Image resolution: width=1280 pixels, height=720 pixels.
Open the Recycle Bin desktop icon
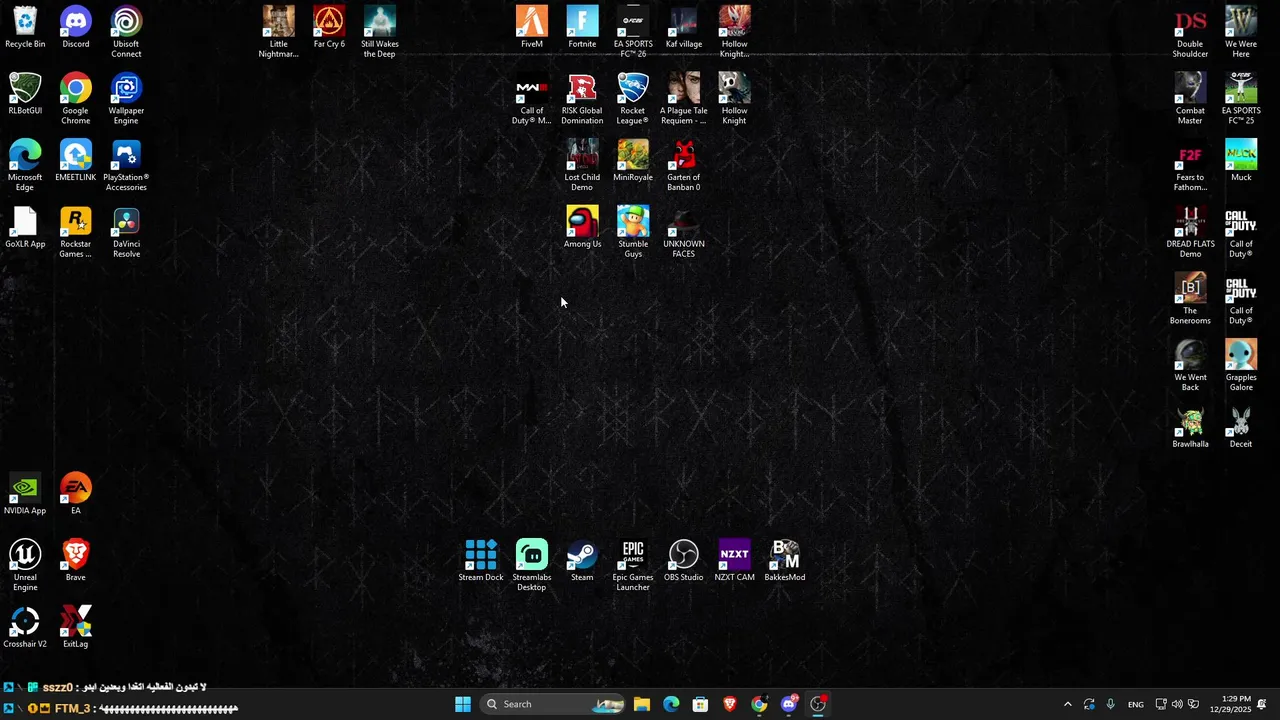coord(25,28)
